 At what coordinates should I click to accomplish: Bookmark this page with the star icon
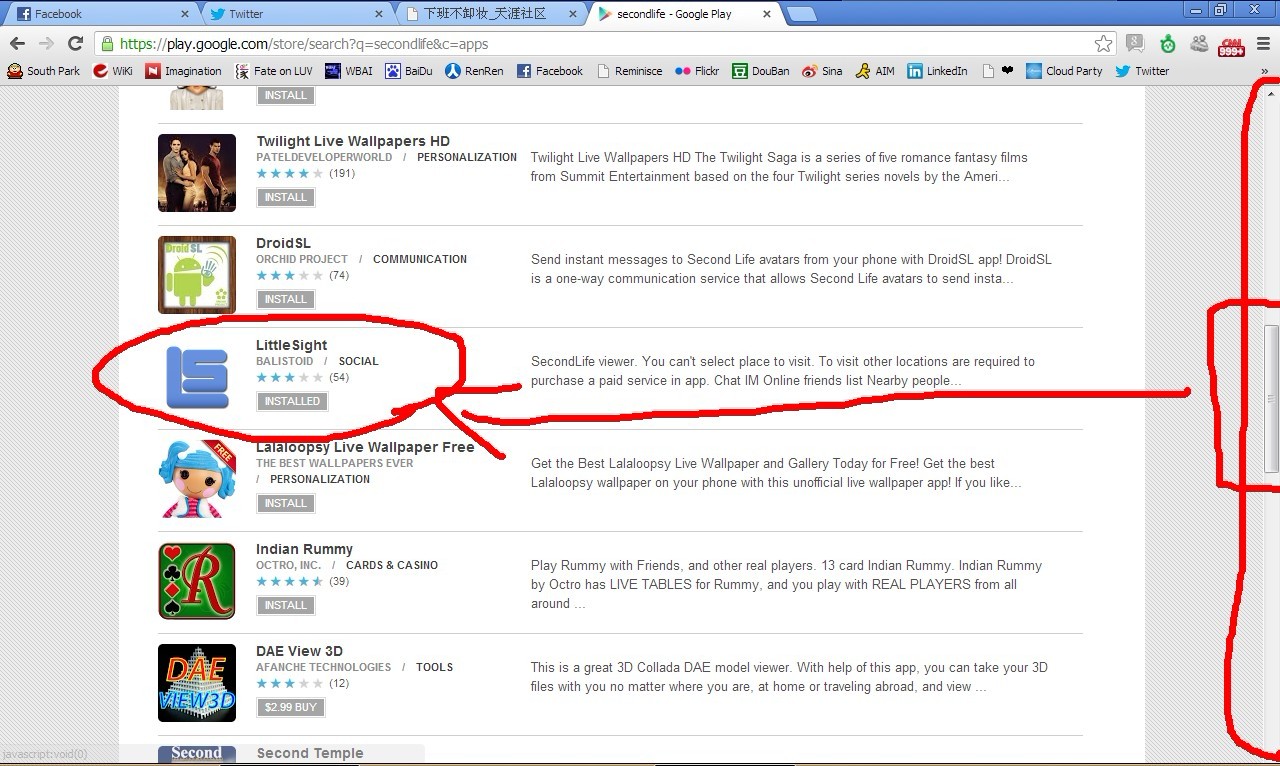[1103, 44]
